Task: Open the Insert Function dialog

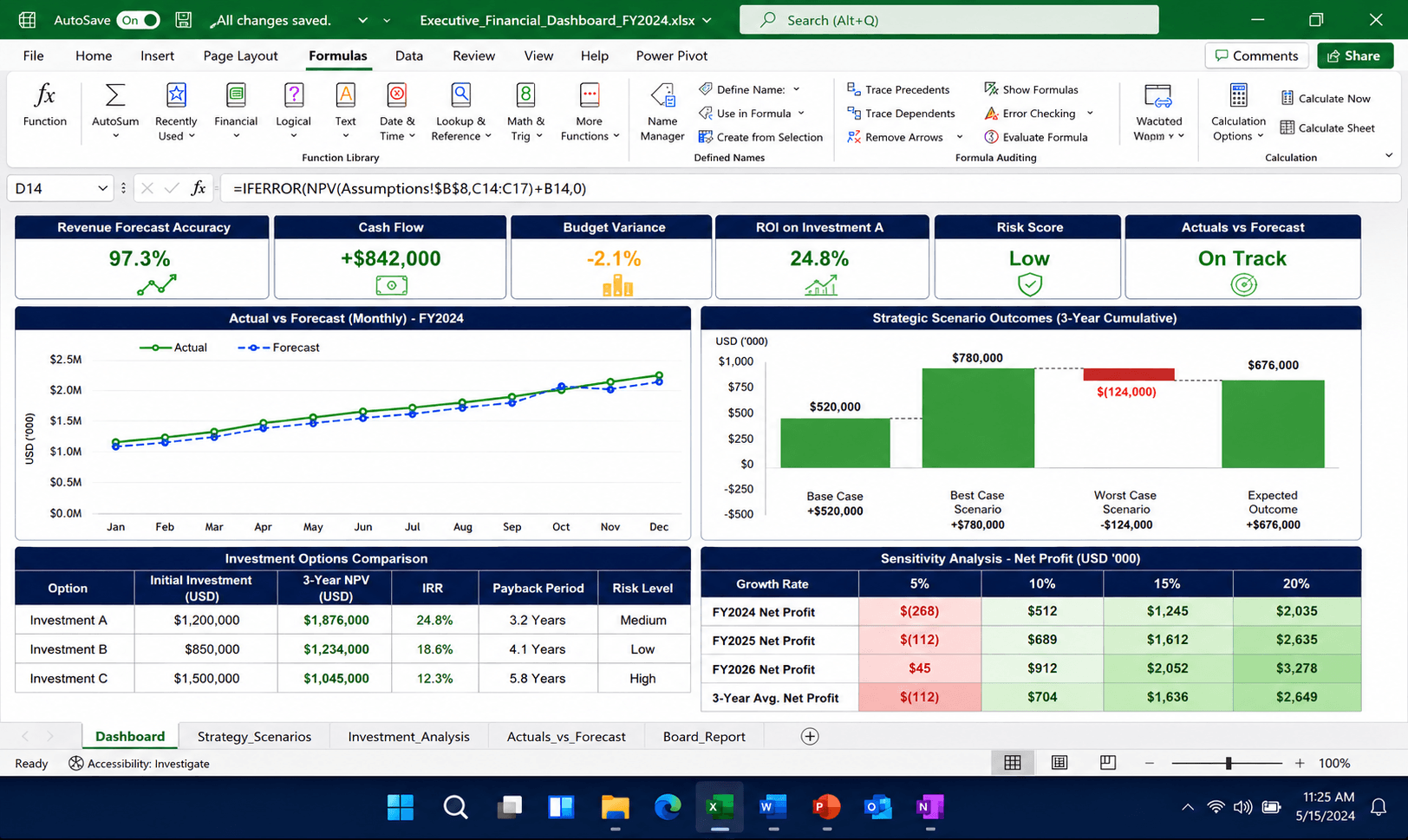Action: (x=44, y=106)
